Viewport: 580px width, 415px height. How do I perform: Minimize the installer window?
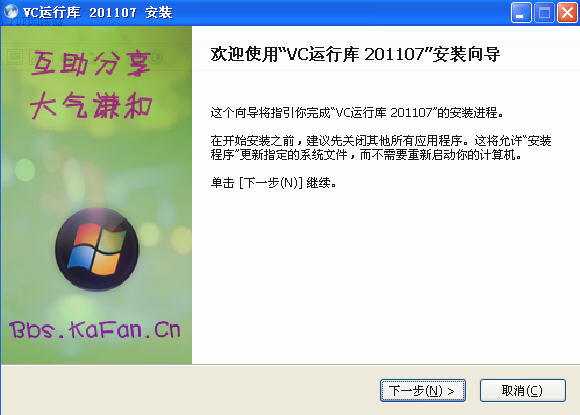521,13
